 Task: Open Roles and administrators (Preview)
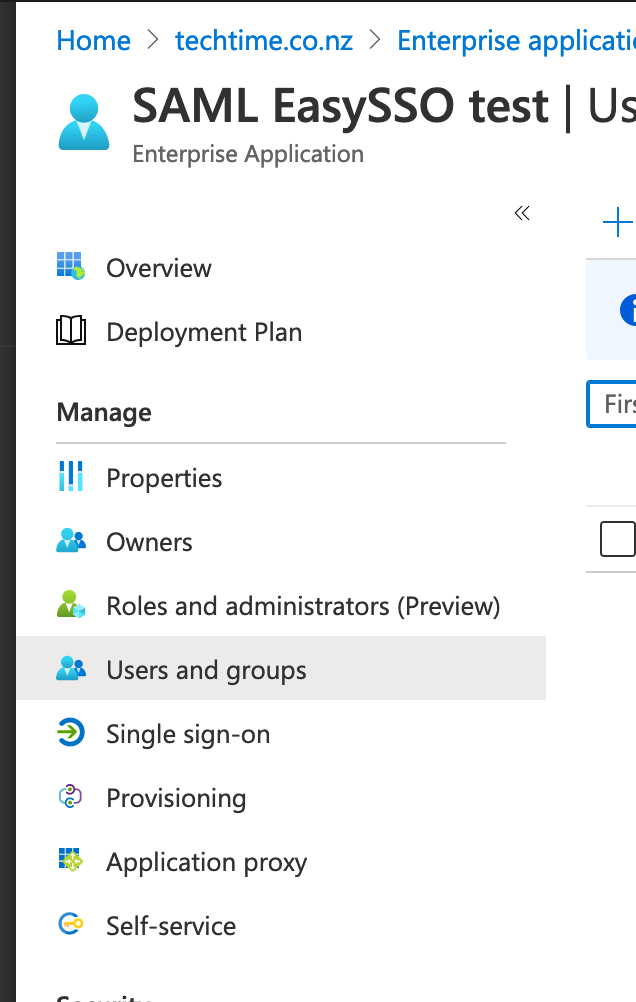[303, 606]
